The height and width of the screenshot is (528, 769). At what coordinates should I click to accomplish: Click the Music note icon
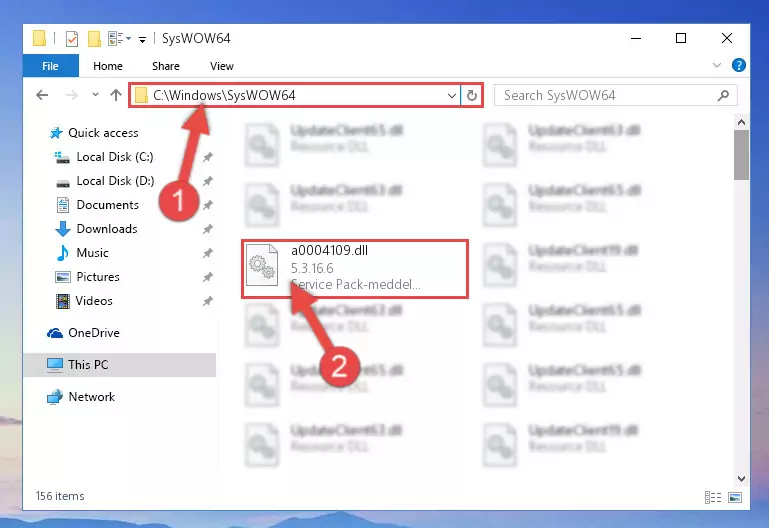click(63, 253)
